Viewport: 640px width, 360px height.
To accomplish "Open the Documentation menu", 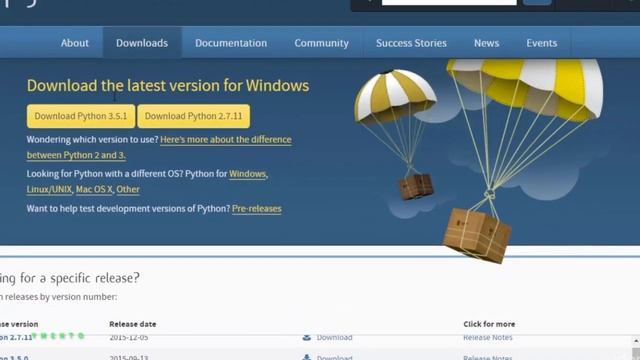I will click(231, 43).
